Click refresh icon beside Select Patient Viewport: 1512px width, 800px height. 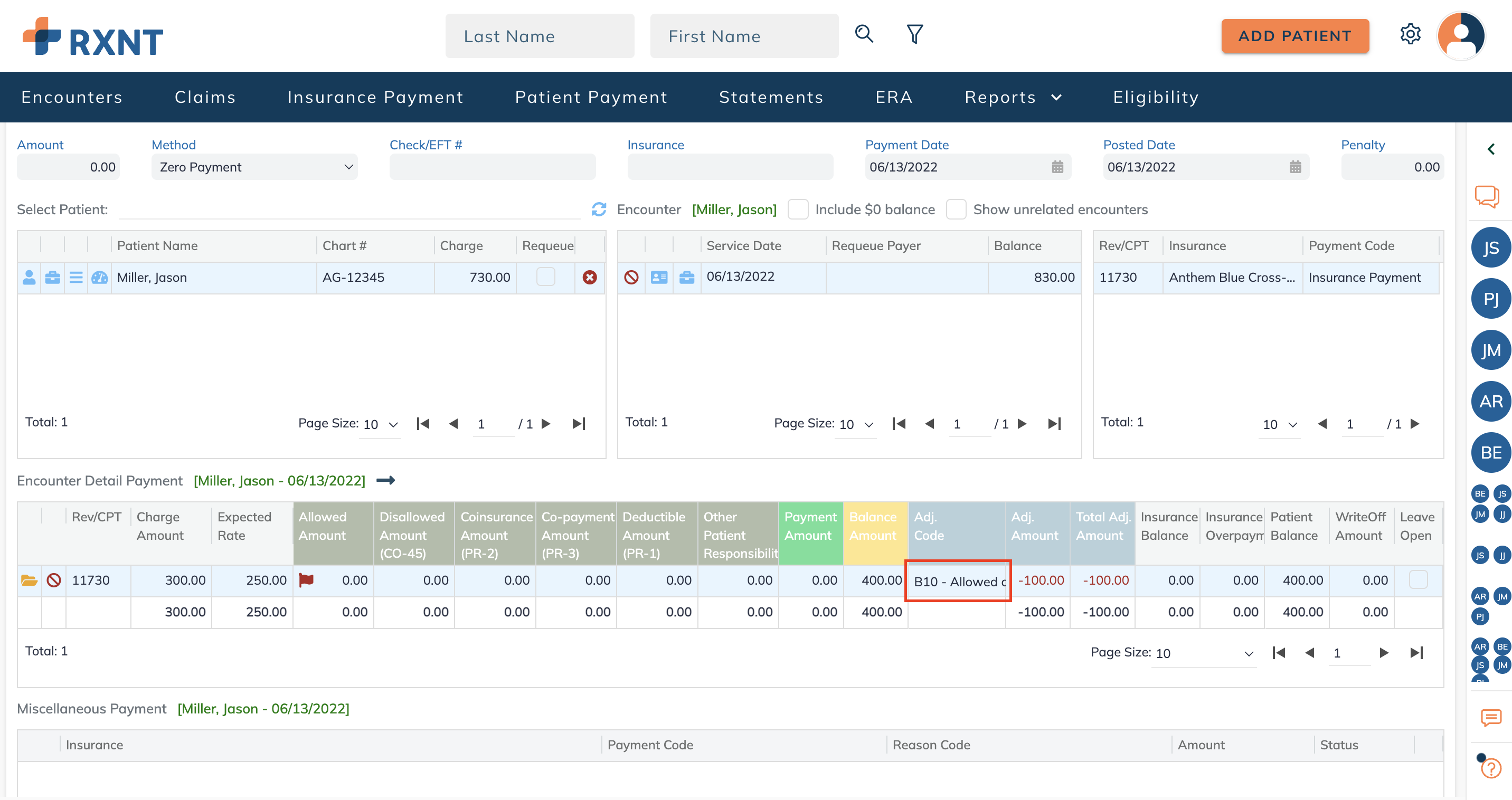click(x=599, y=209)
